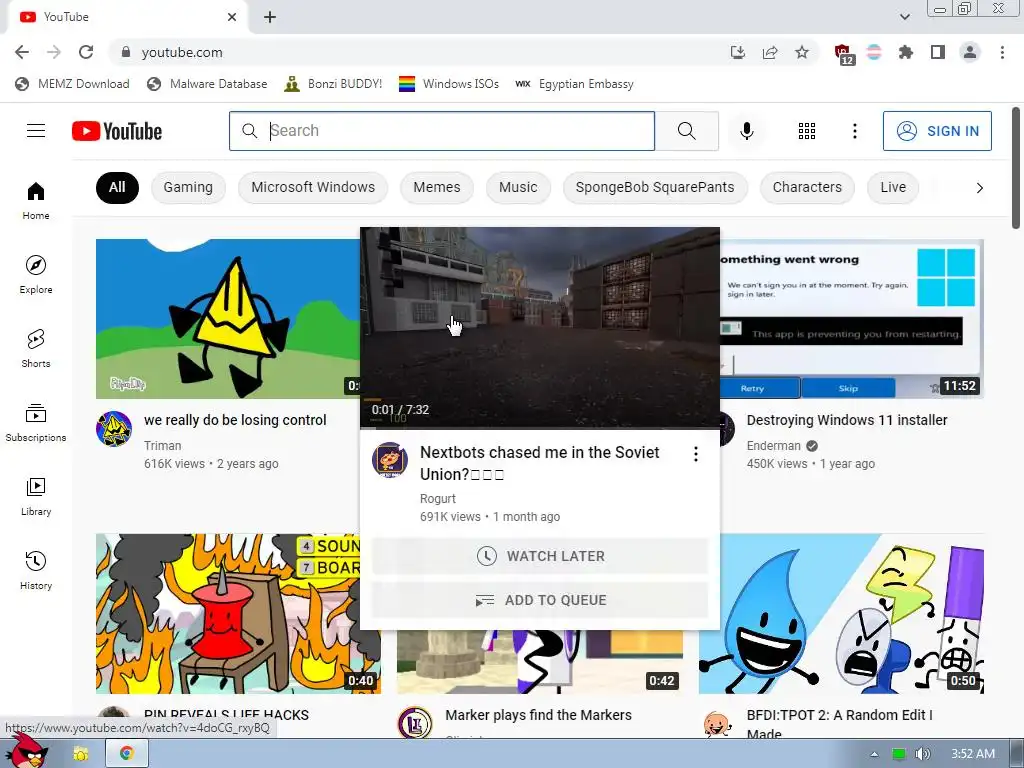Open BFDI:TPOT 2 video thumbnail
This screenshot has width=1024, height=768.
[x=841, y=614]
